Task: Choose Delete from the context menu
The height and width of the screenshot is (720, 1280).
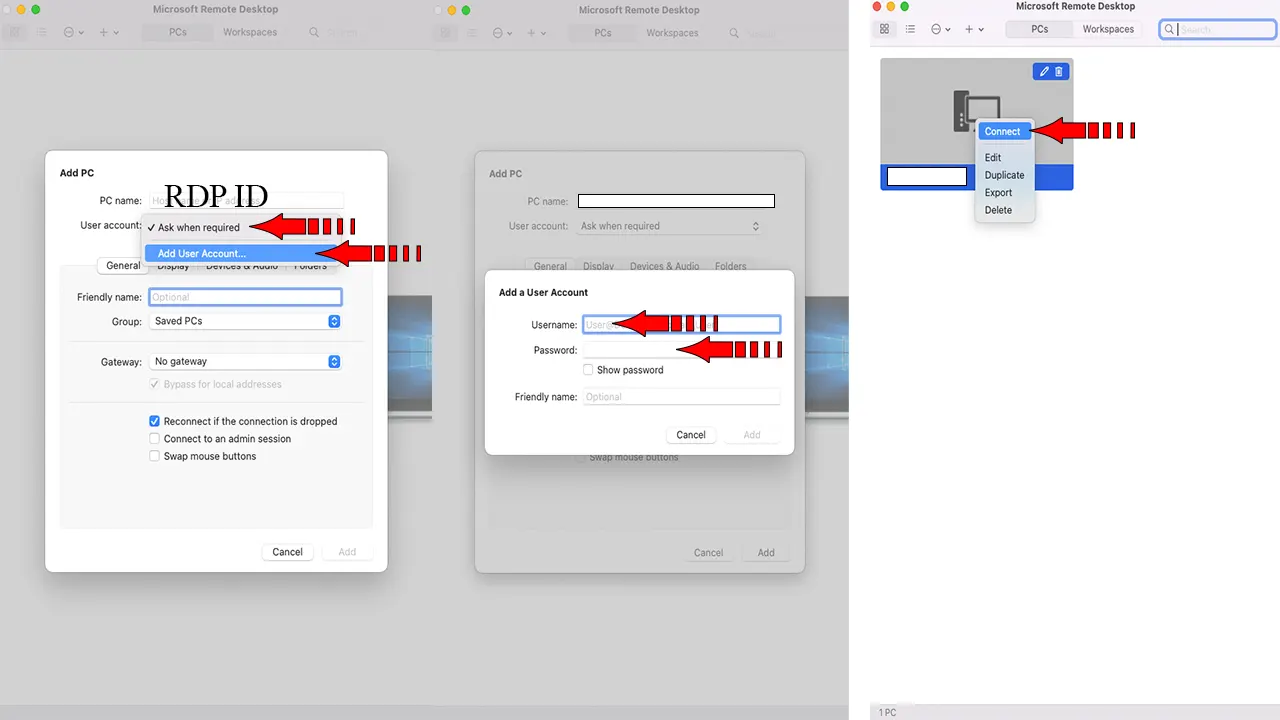Action: [998, 210]
